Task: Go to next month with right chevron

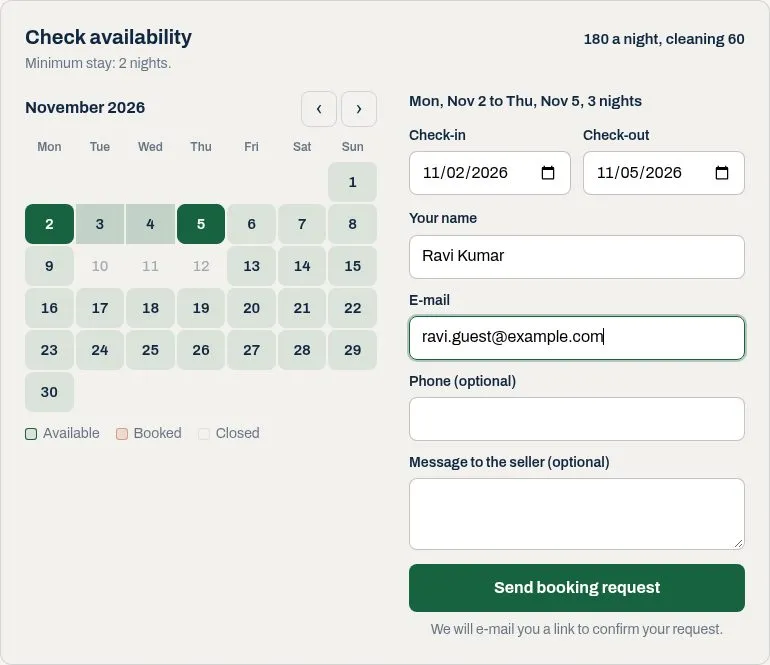Action: pyautogui.click(x=359, y=109)
